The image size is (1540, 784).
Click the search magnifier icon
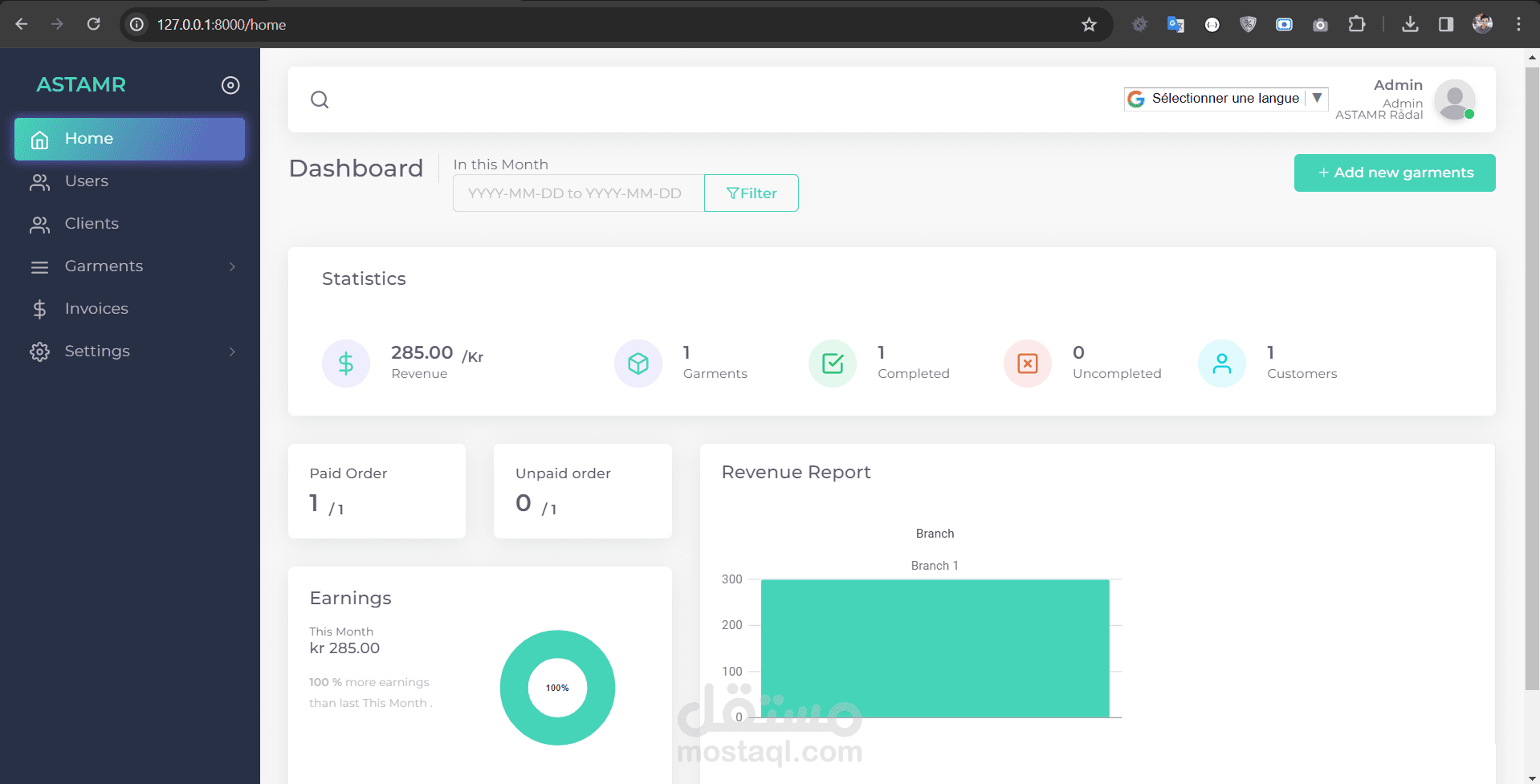(320, 100)
